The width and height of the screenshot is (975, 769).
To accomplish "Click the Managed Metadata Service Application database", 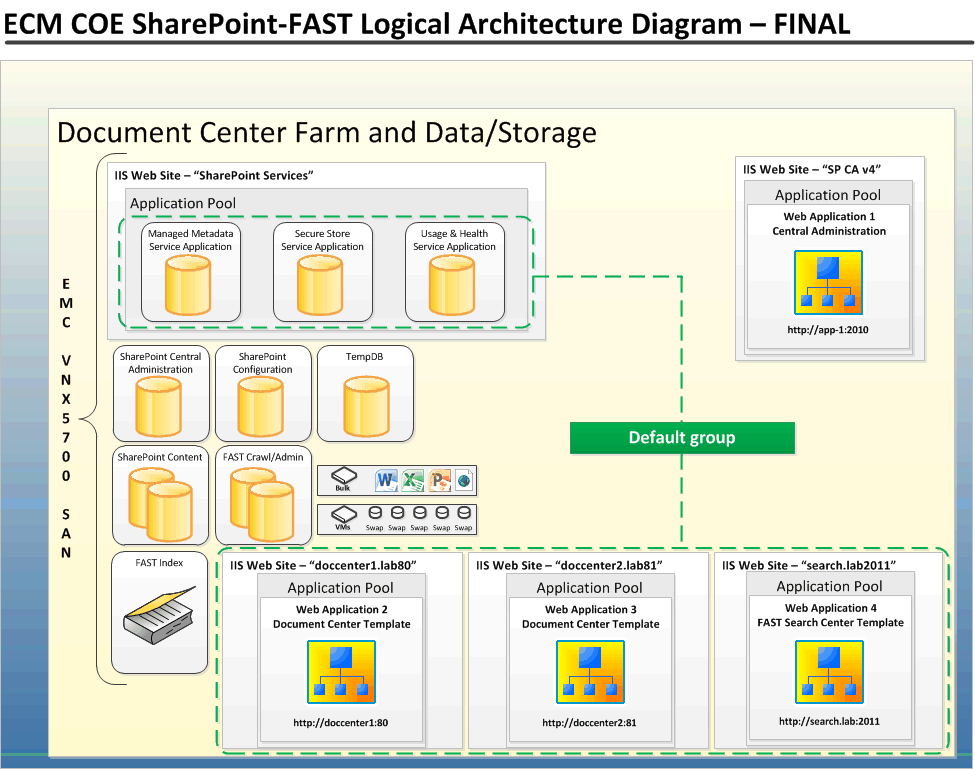I will click(189, 285).
